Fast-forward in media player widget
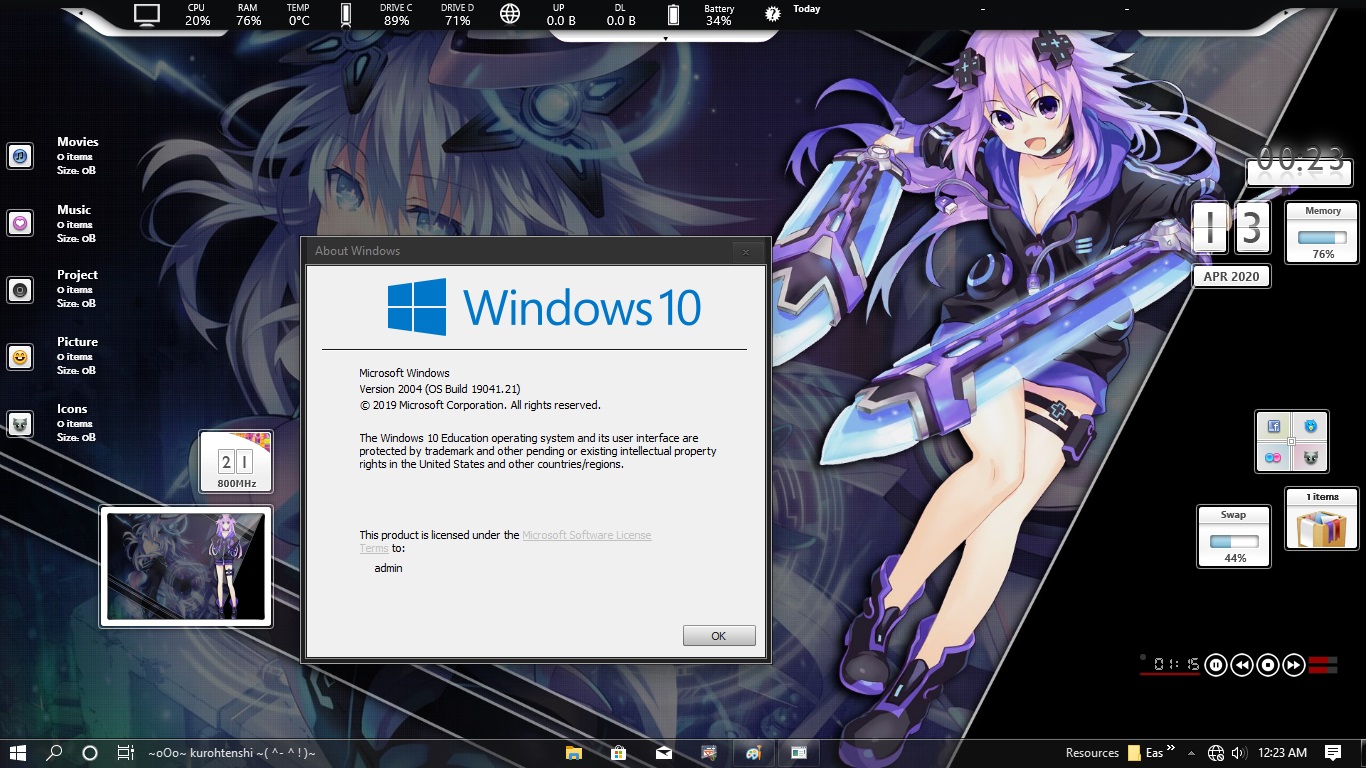The width and height of the screenshot is (1366, 768). (x=1293, y=664)
